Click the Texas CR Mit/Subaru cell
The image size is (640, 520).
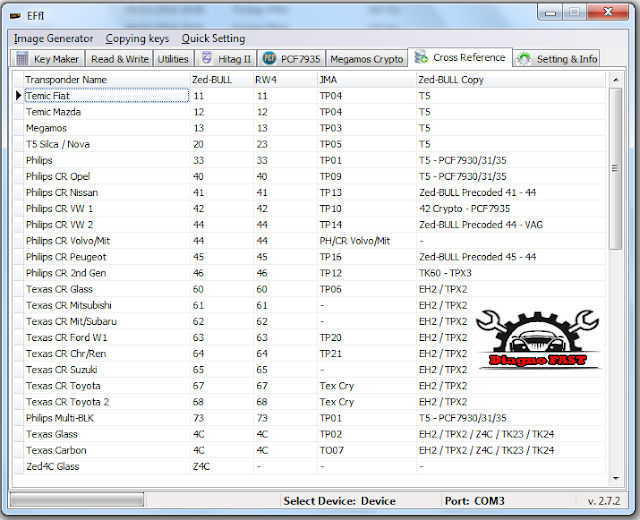tap(107, 321)
